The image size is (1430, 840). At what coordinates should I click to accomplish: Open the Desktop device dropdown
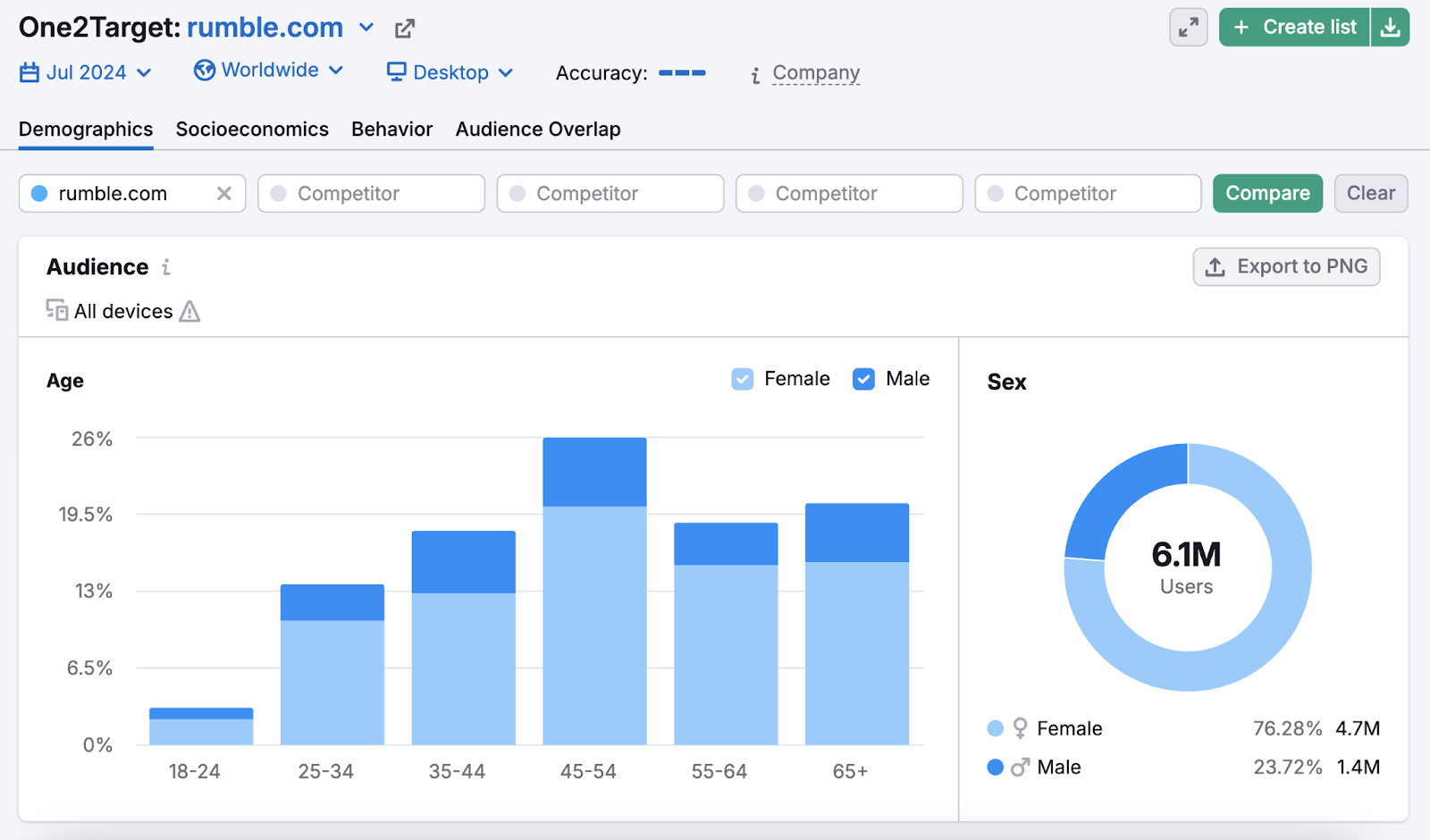(x=450, y=72)
